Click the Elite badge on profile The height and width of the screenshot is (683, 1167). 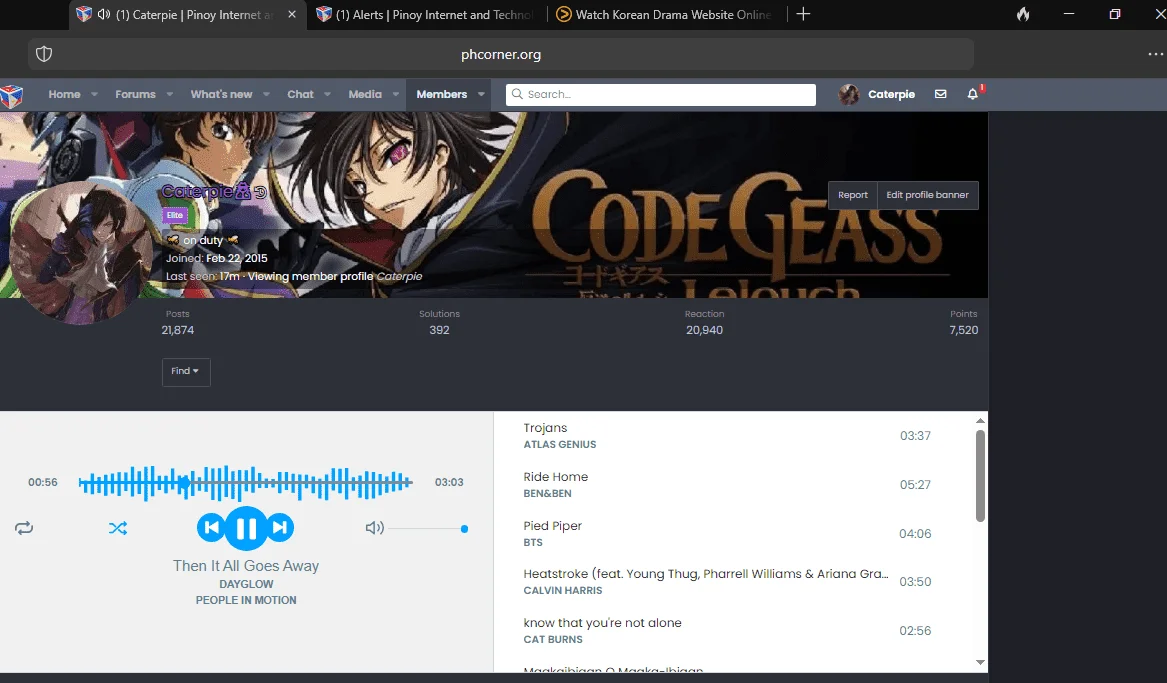tap(175, 215)
